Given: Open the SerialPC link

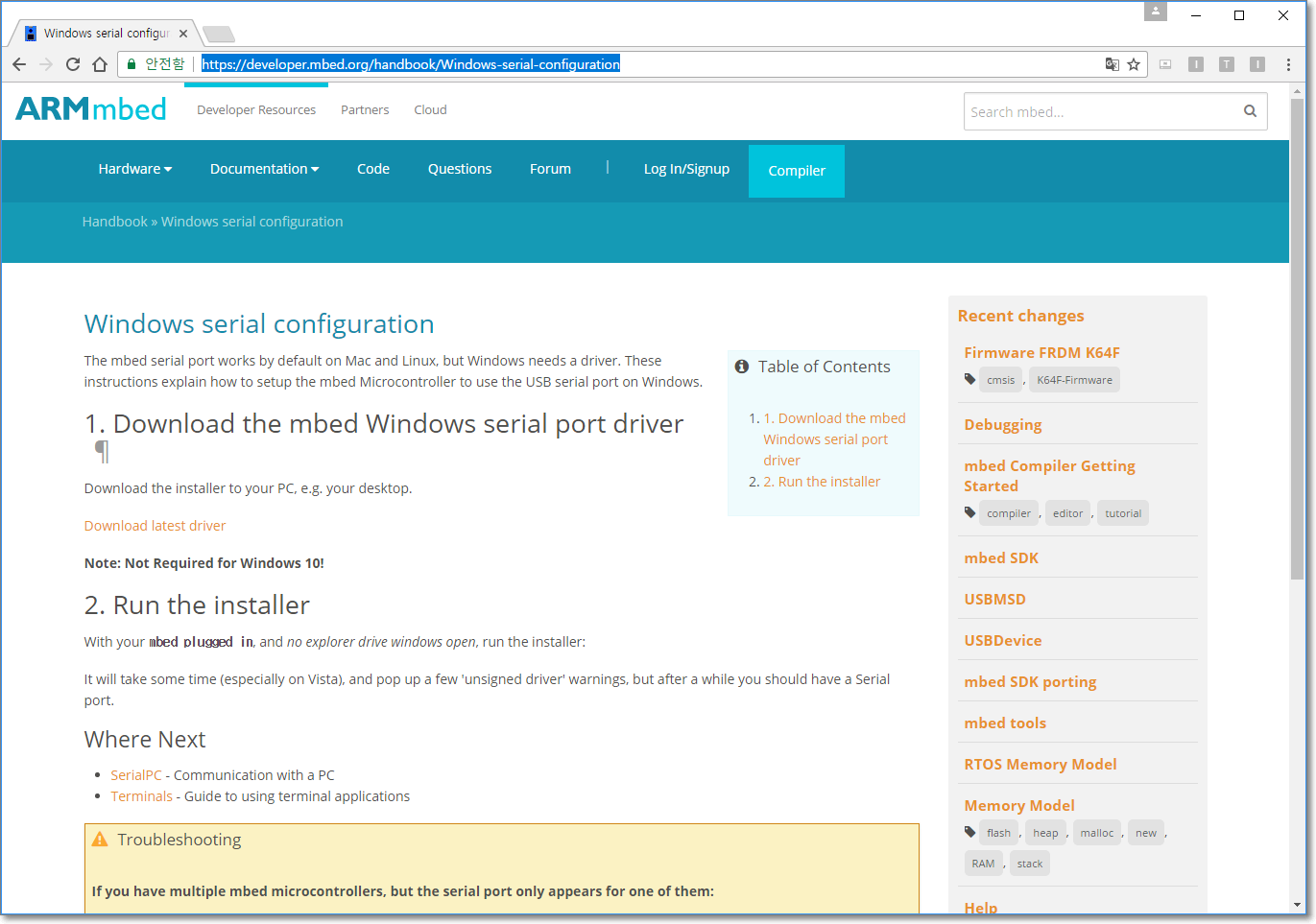Looking at the screenshot, I should 136,775.
